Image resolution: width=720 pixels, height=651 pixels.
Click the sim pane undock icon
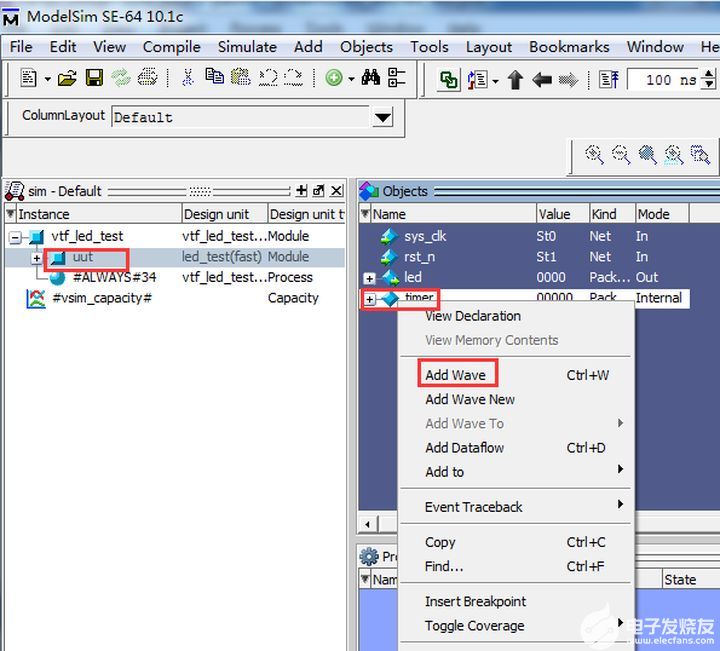click(x=318, y=191)
